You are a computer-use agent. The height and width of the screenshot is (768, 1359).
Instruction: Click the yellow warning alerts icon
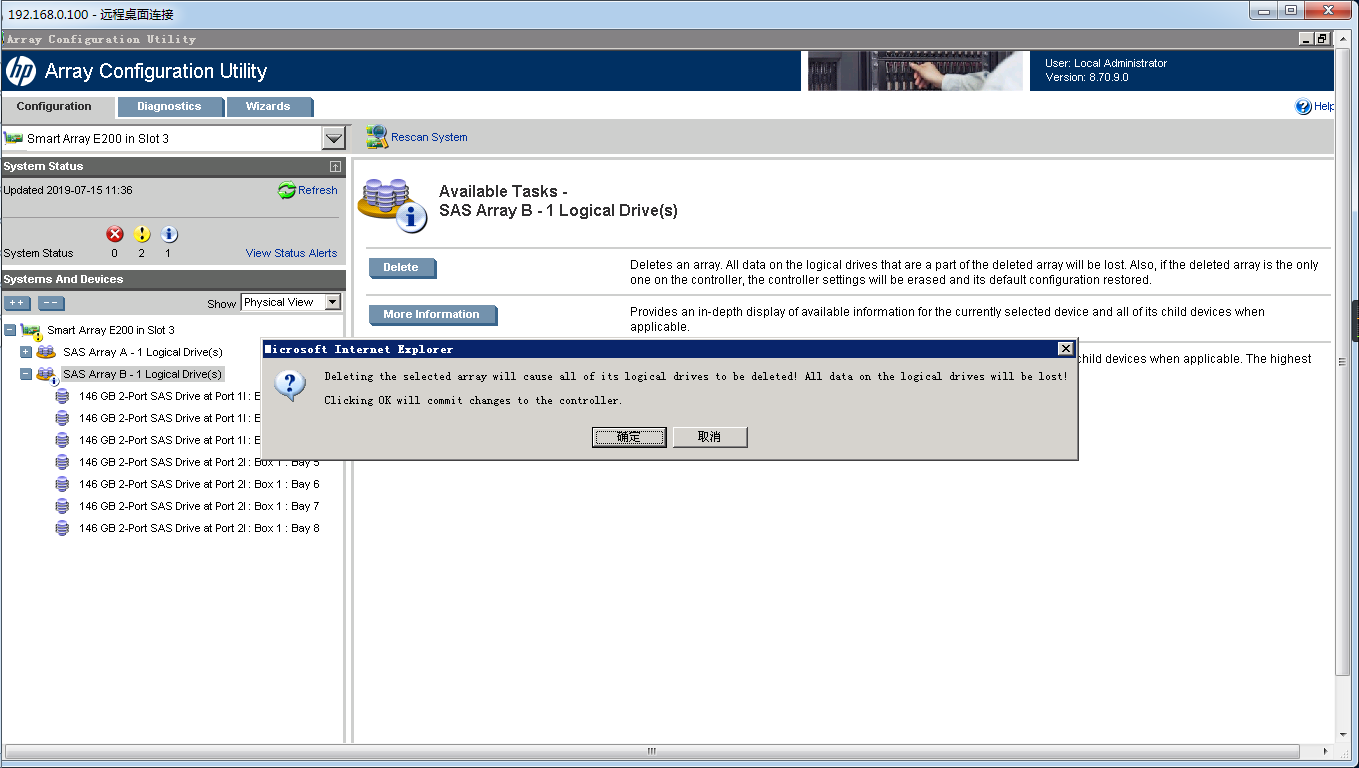142,234
